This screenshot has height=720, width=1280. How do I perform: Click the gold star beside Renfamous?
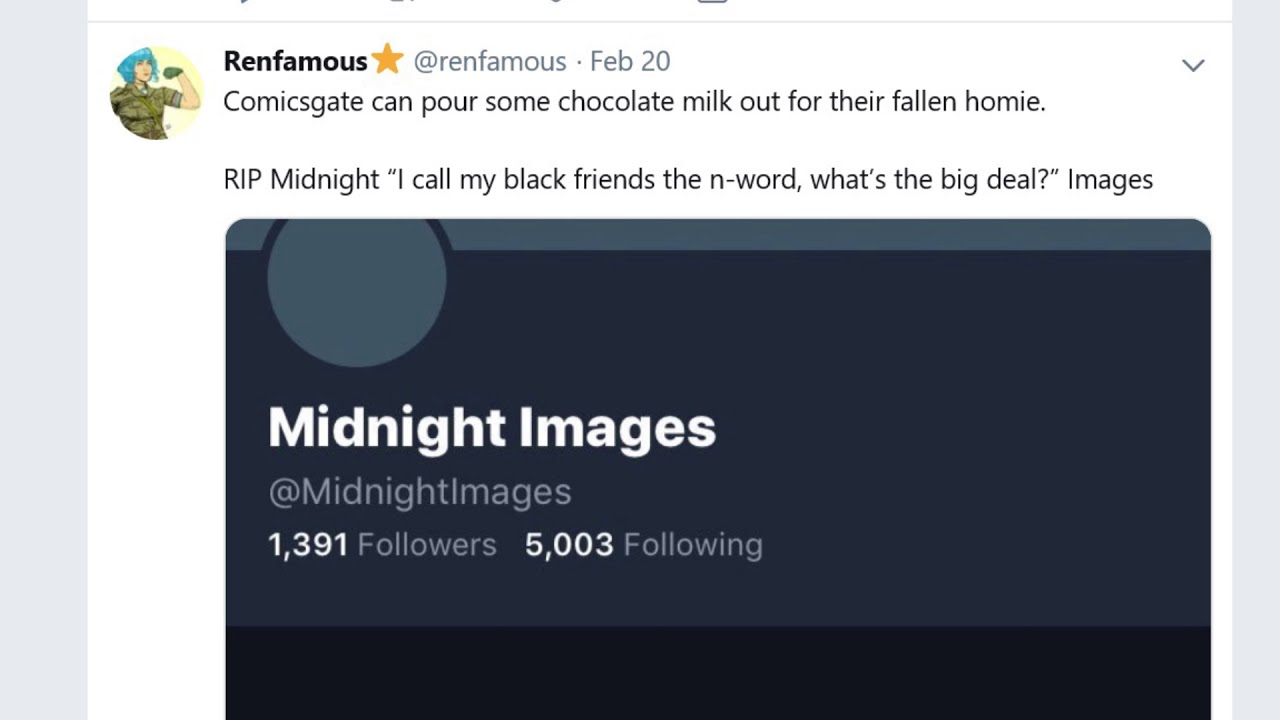coord(387,60)
